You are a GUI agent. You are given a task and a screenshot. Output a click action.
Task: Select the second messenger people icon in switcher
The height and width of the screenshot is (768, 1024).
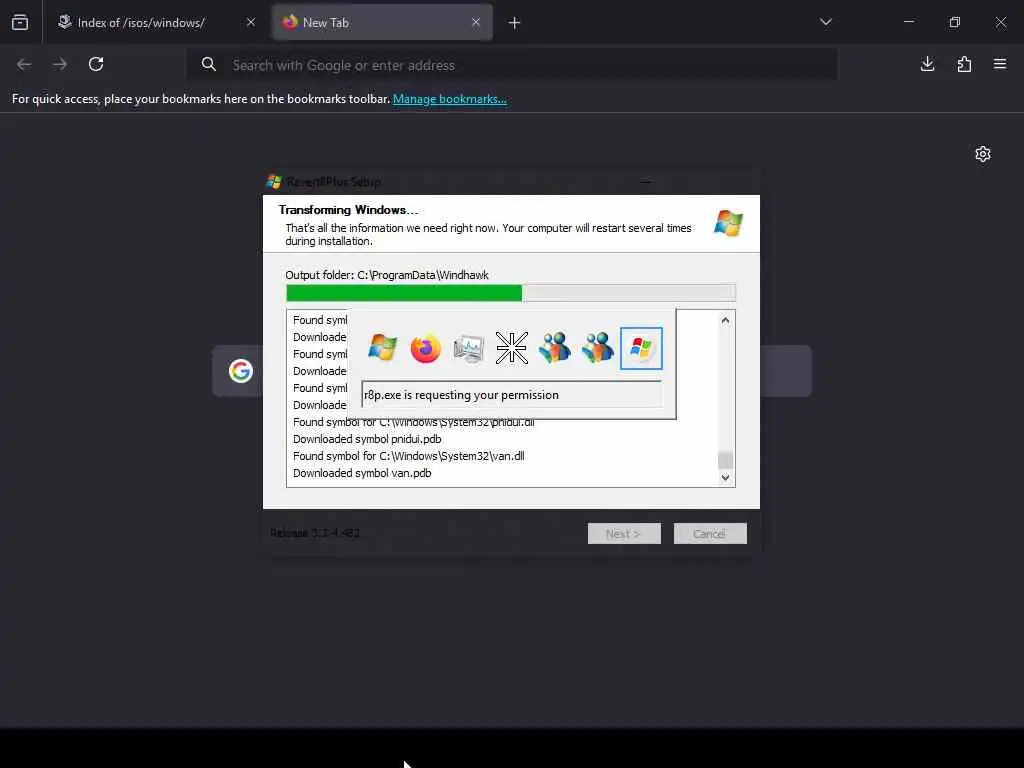[x=598, y=347]
